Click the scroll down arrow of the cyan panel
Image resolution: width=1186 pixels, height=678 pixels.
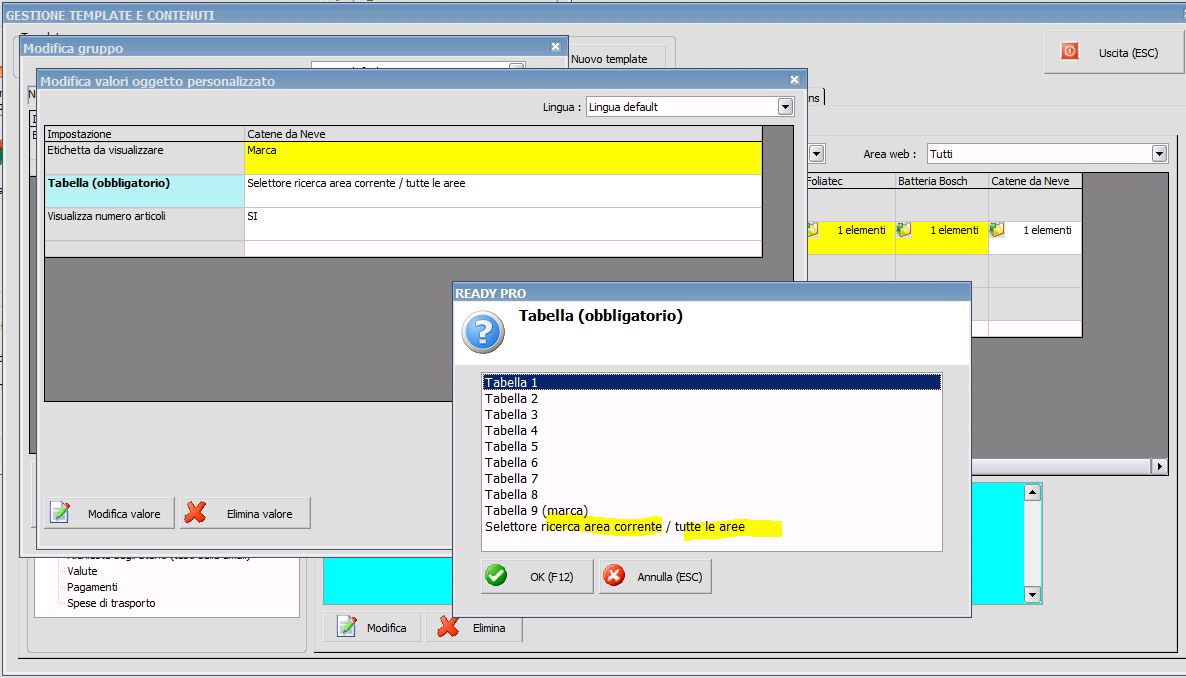pos(1032,594)
